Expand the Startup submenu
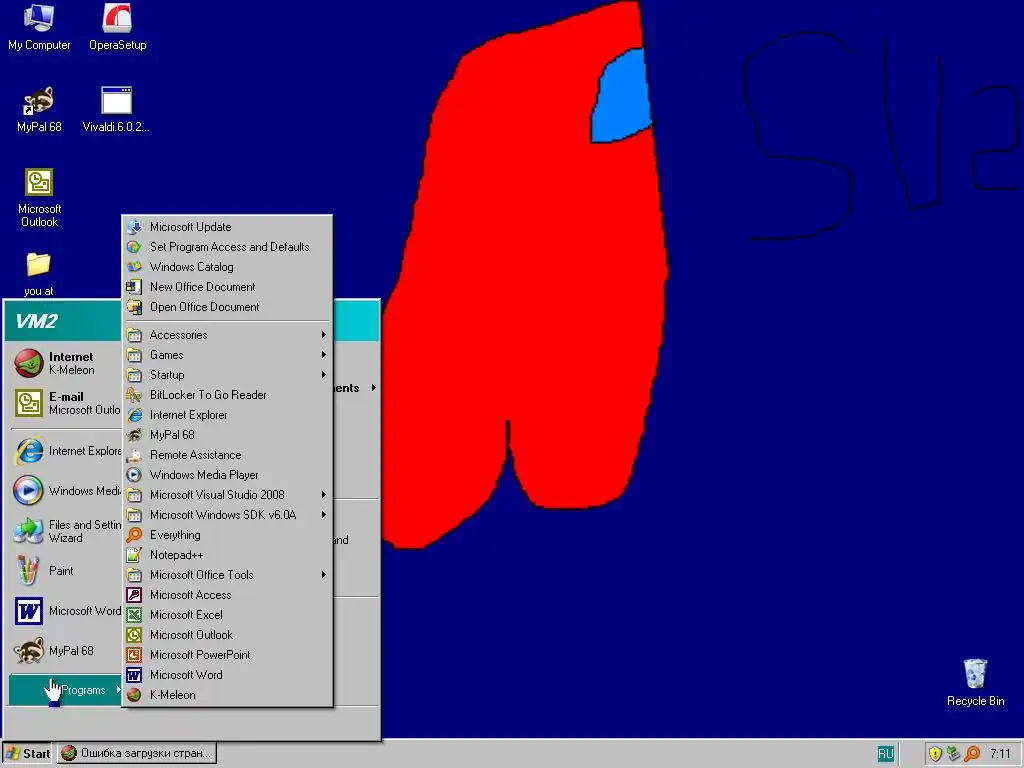 click(x=228, y=375)
